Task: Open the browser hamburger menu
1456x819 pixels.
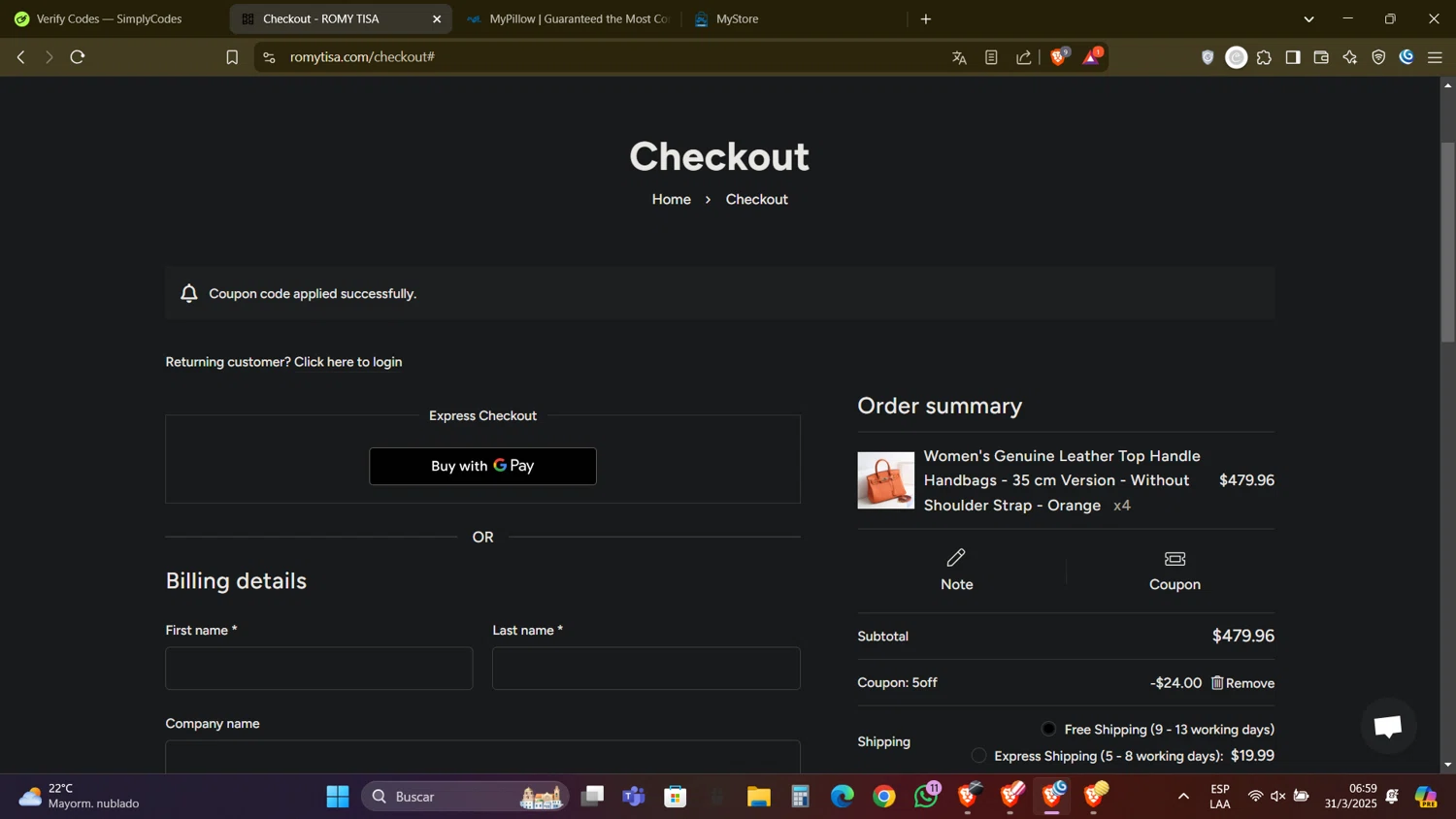Action: 1435,57
